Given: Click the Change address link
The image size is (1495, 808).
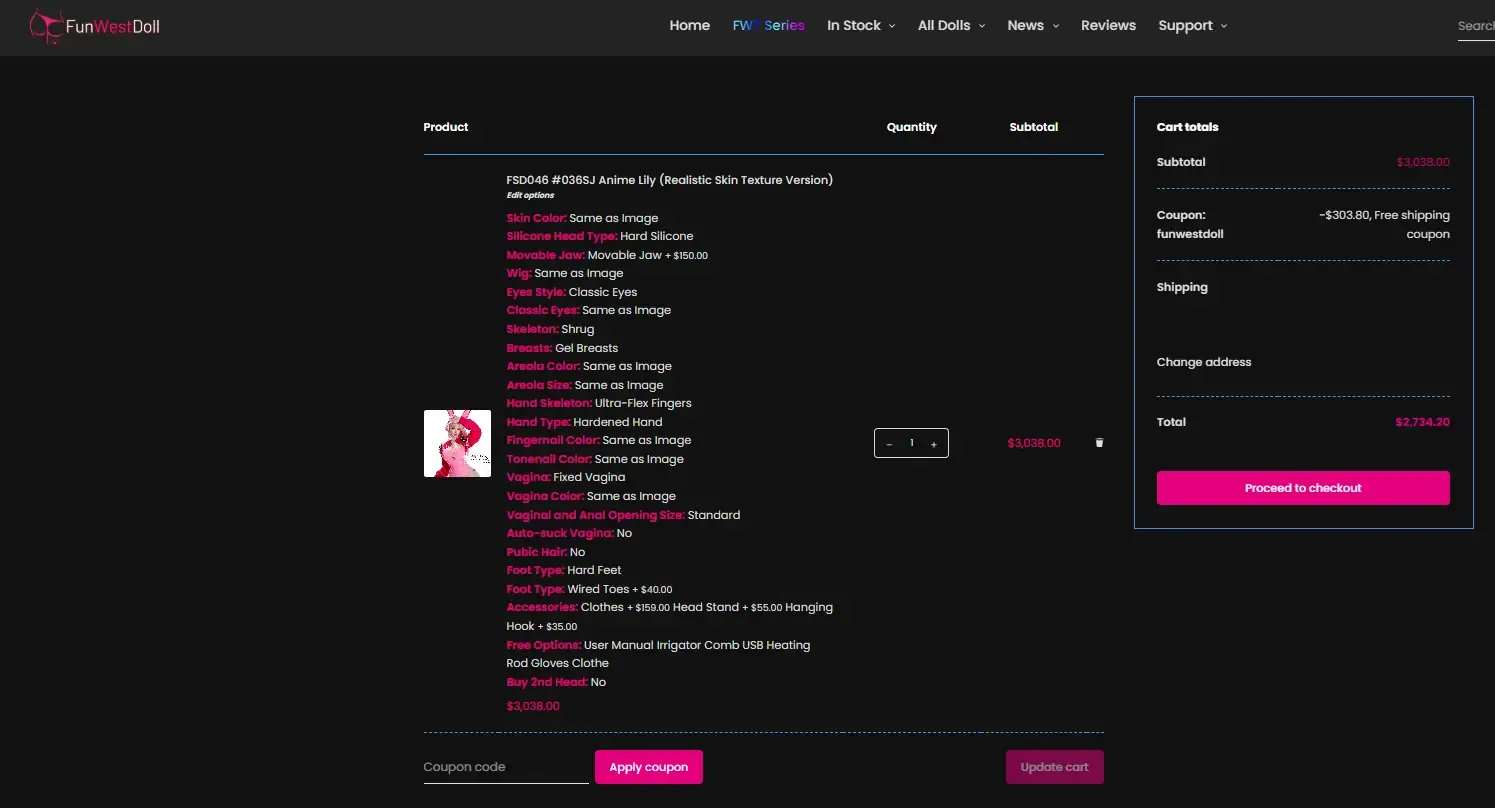Looking at the screenshot, I should pos(1204,362).
